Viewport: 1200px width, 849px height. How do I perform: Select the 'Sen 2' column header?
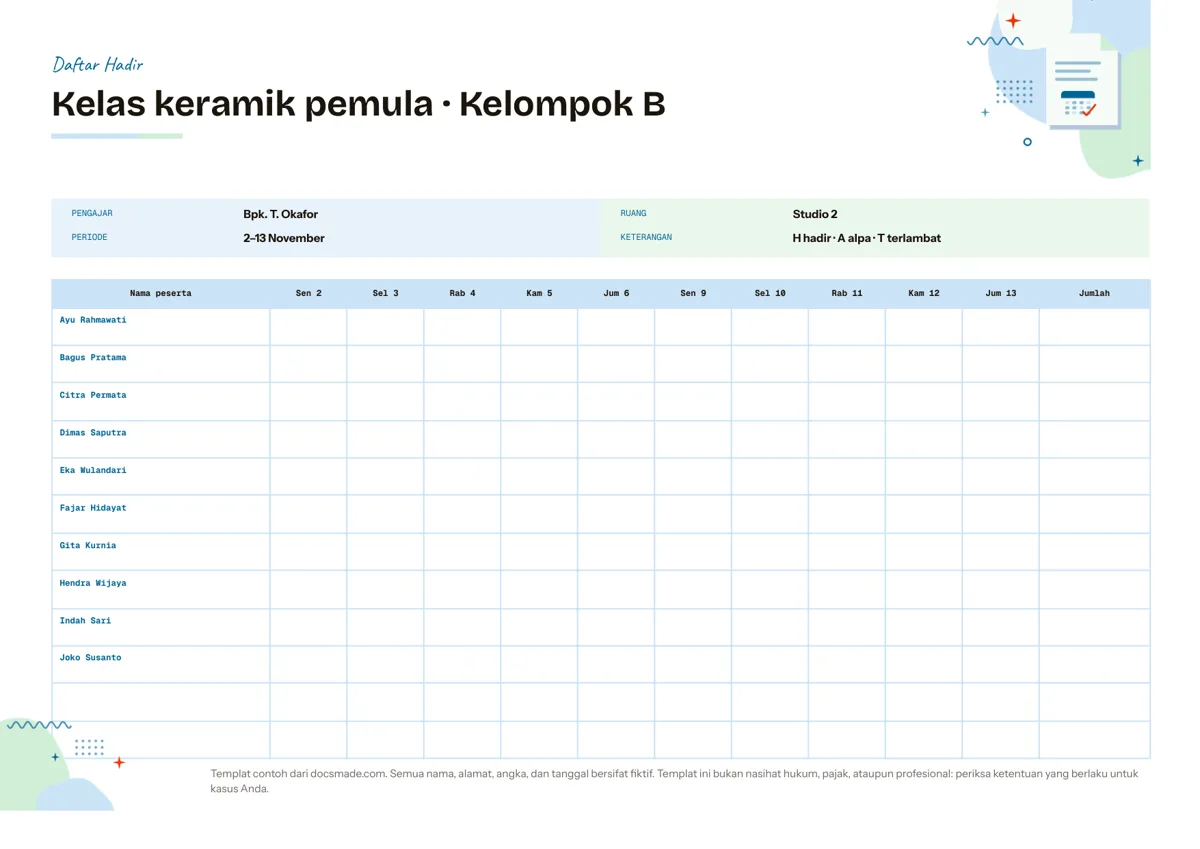coord(309,294)
